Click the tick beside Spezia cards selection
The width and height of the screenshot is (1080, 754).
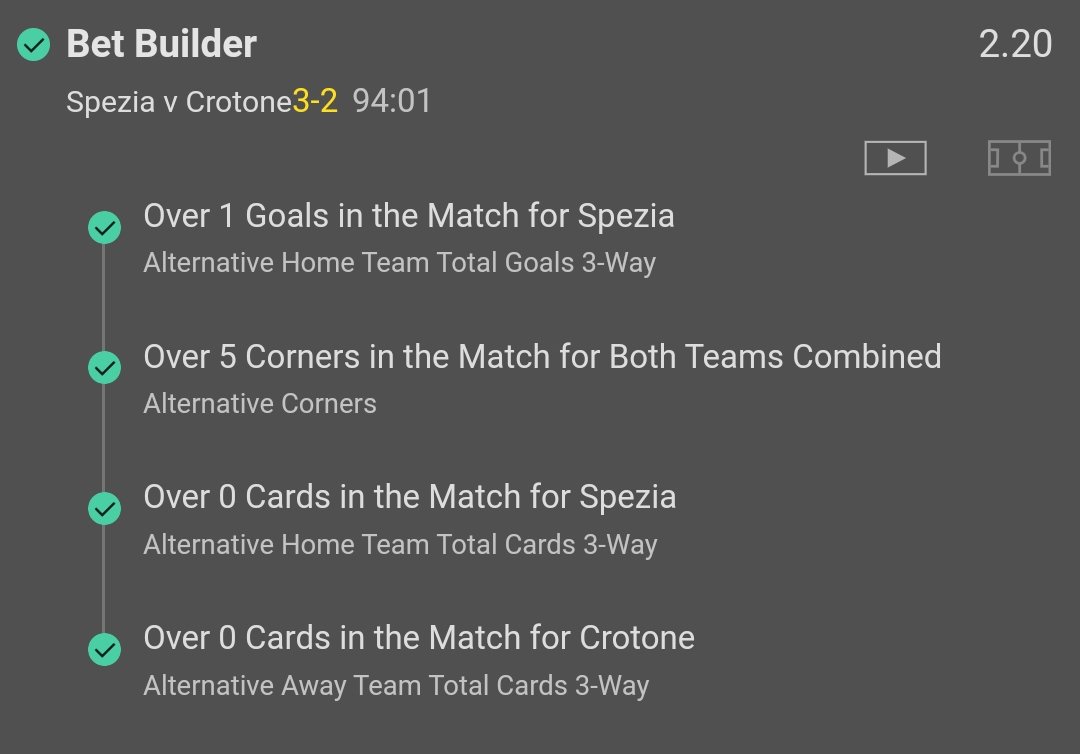(104, 509)
